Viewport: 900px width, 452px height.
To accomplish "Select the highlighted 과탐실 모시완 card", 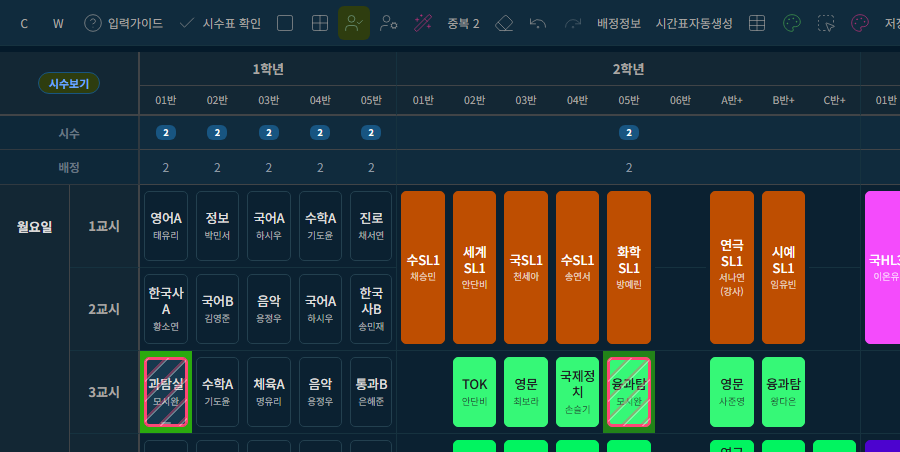I will pyautogui.click(x=166, y=392).
